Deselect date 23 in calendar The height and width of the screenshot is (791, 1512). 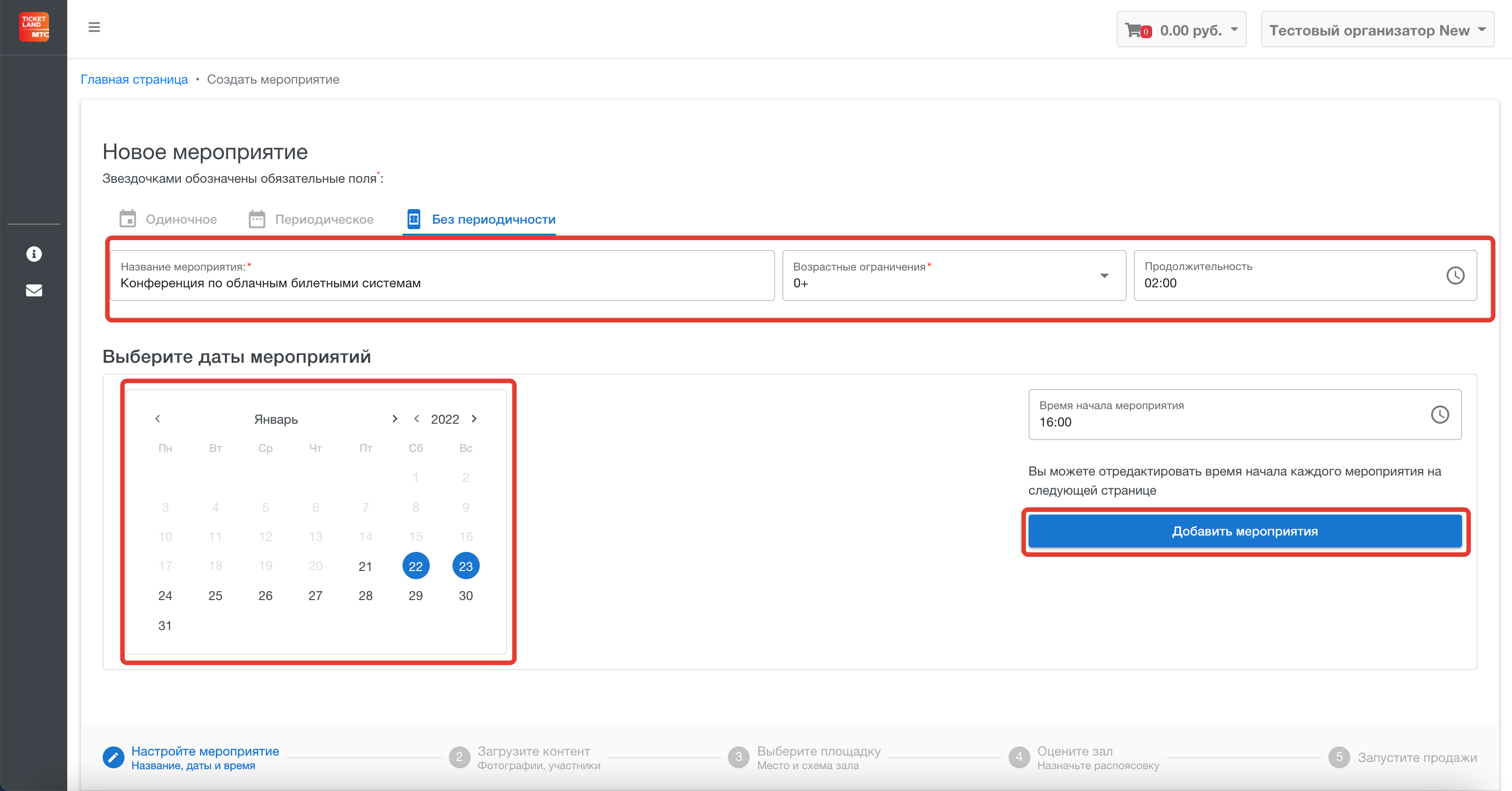pyautogui.click(x=466, y=566)
